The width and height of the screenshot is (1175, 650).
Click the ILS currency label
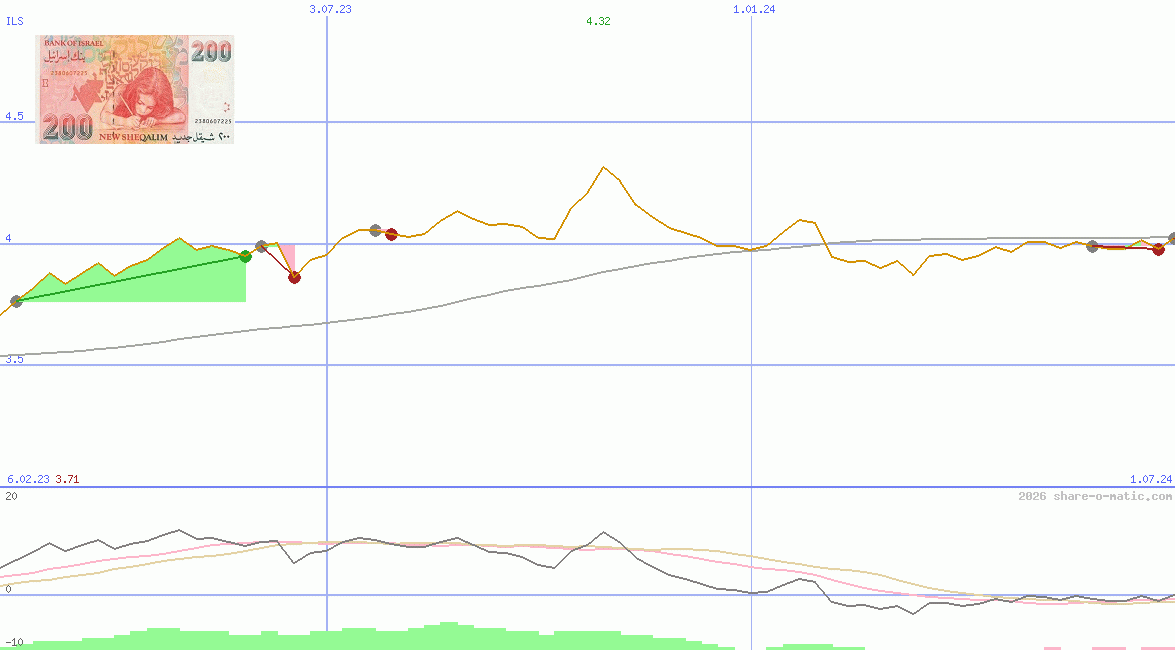pos(15,21)
